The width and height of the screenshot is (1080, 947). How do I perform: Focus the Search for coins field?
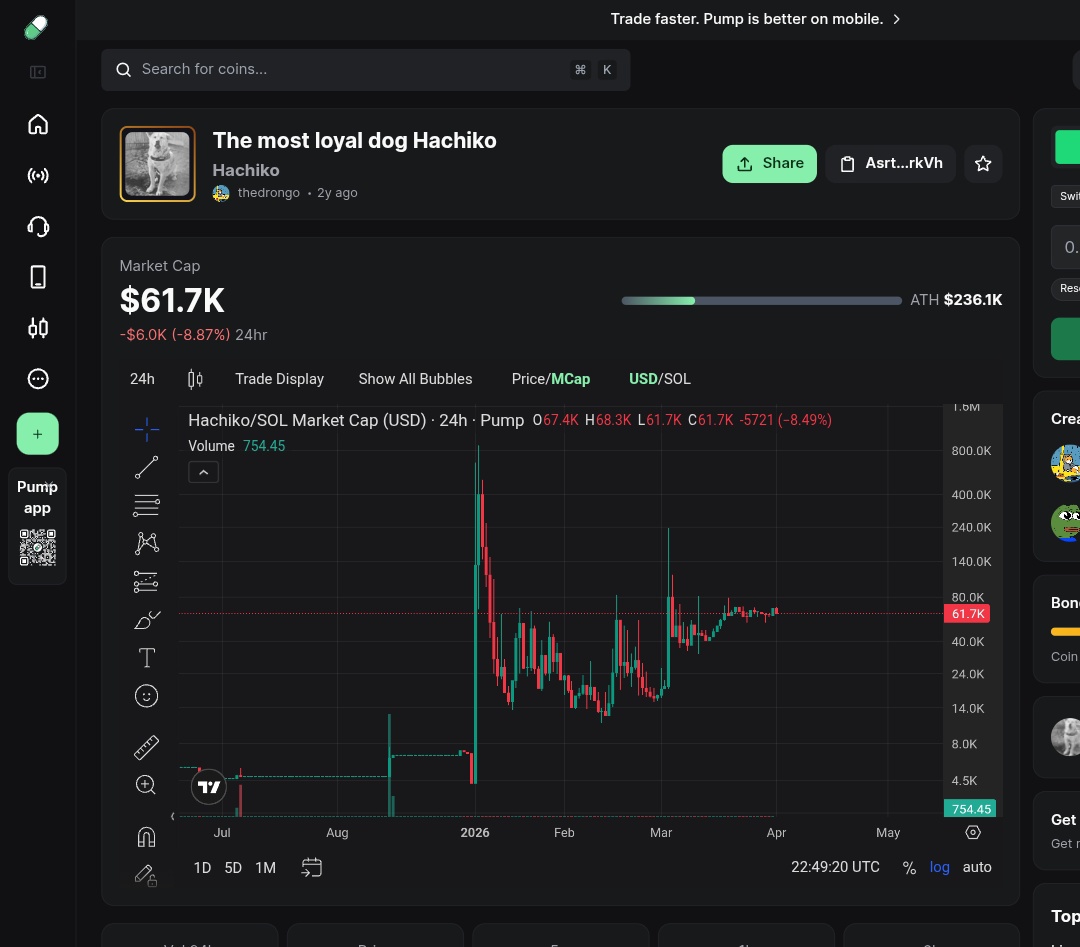pyautogui.click(x=365, y=70)
